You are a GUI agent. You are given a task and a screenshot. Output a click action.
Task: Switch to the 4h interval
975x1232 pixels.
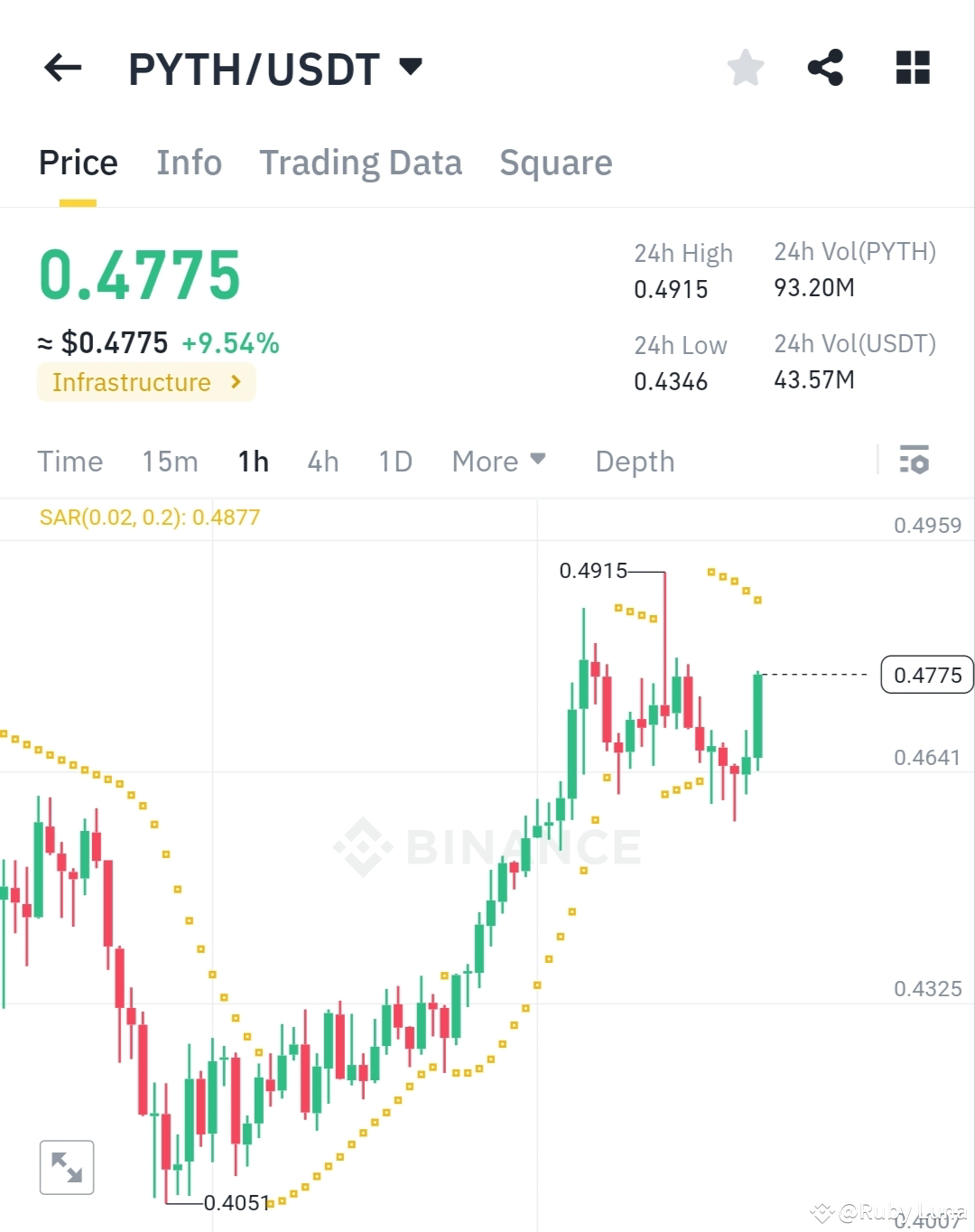[x=322, y=461]
